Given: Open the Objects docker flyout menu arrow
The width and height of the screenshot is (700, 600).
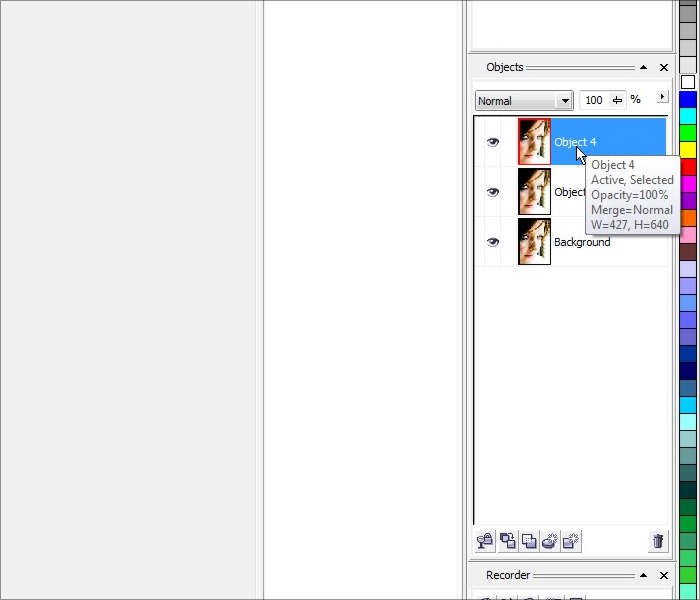Looking at the screenshot, I should (661, 97).
